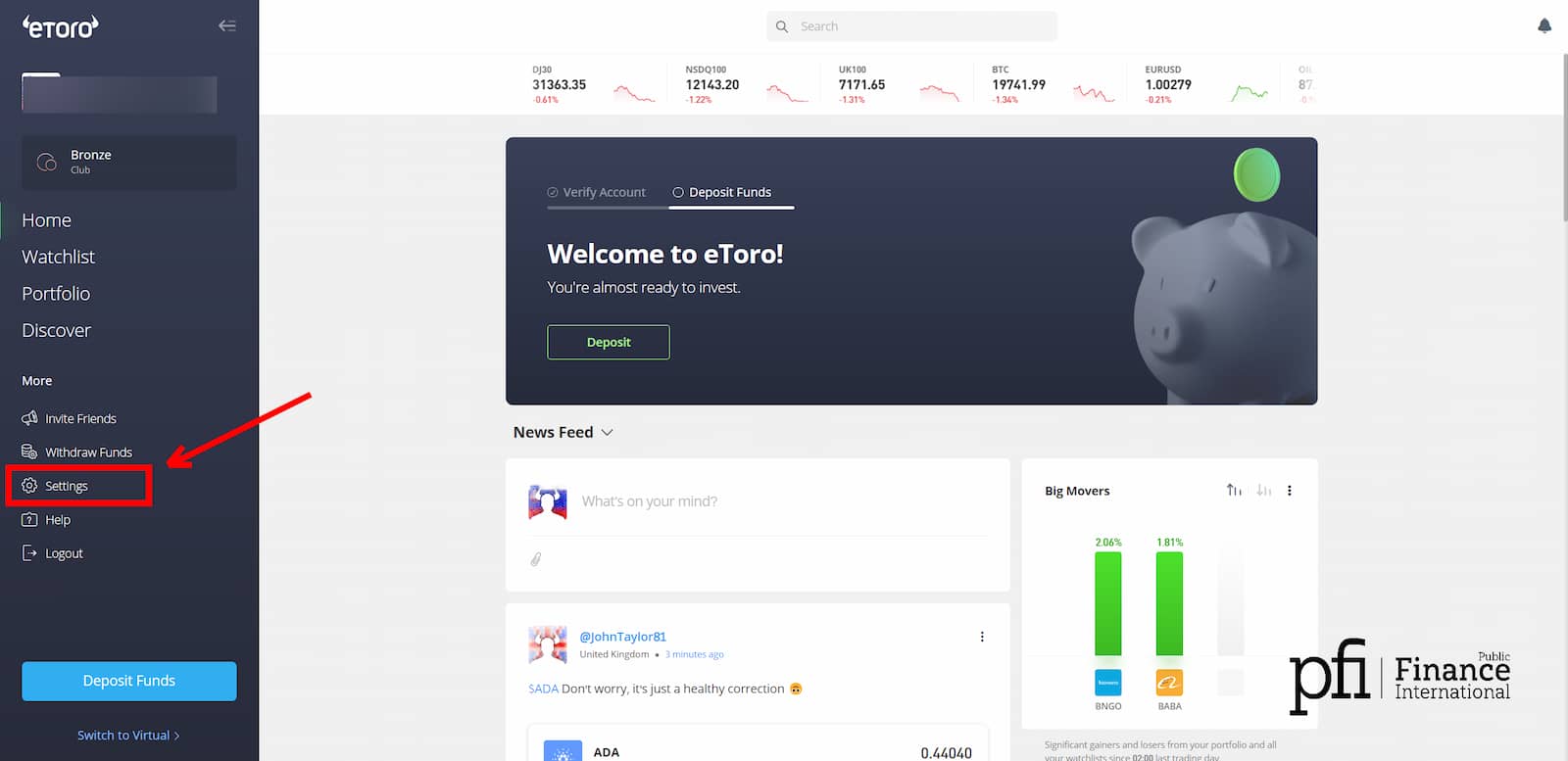Click the search magnifier icon

pyautogui.click(x=782, y=26)
